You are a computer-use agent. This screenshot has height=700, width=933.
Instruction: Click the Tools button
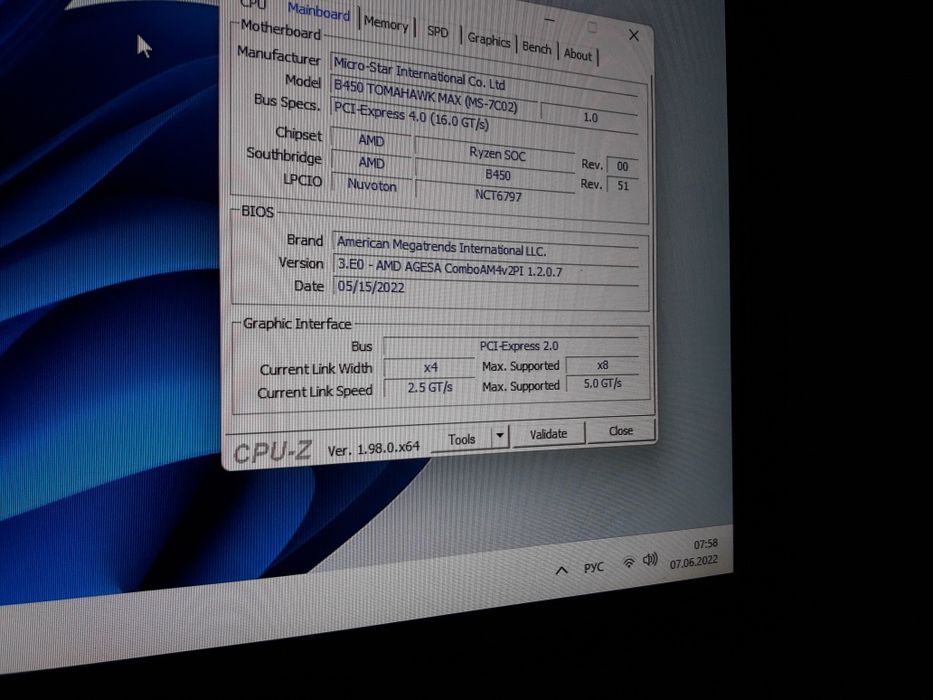461,439
